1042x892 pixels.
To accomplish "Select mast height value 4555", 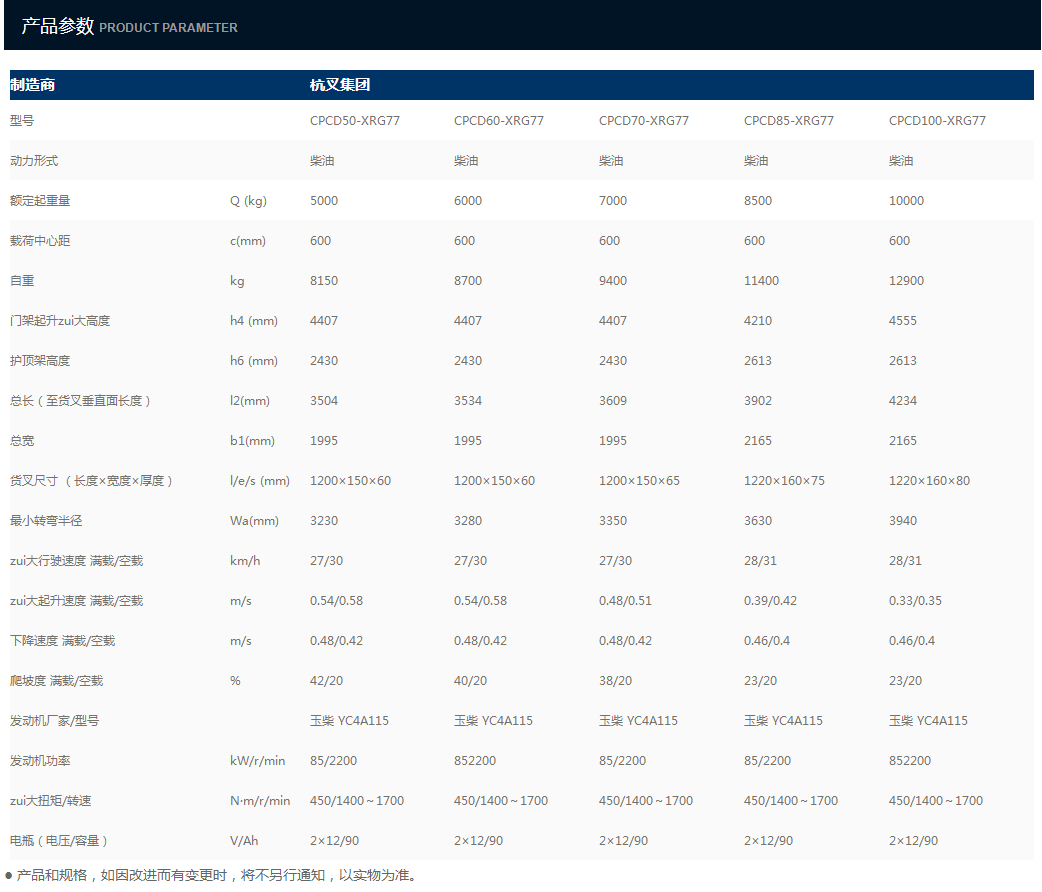I will pyautogui.click(x=902, y=321).
